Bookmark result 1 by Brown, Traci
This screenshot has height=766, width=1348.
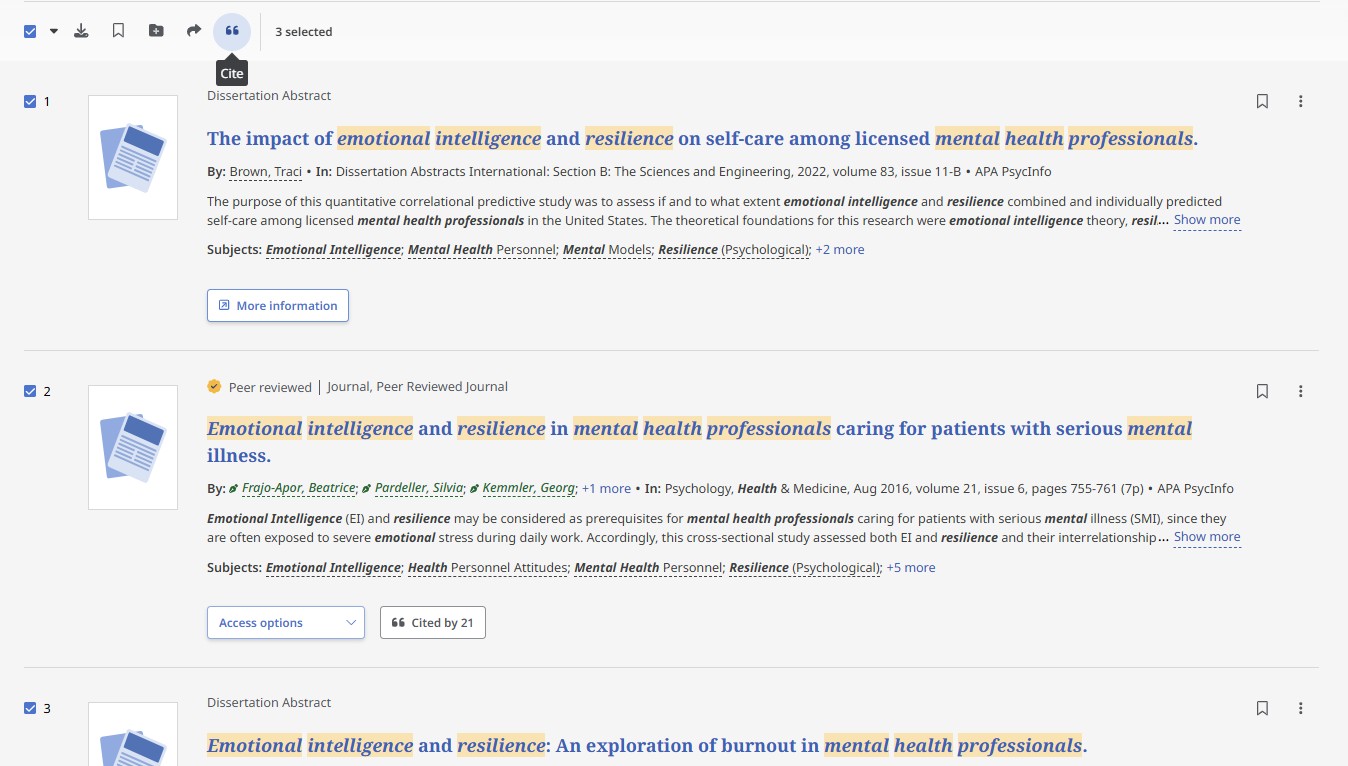pos(1262,101)
